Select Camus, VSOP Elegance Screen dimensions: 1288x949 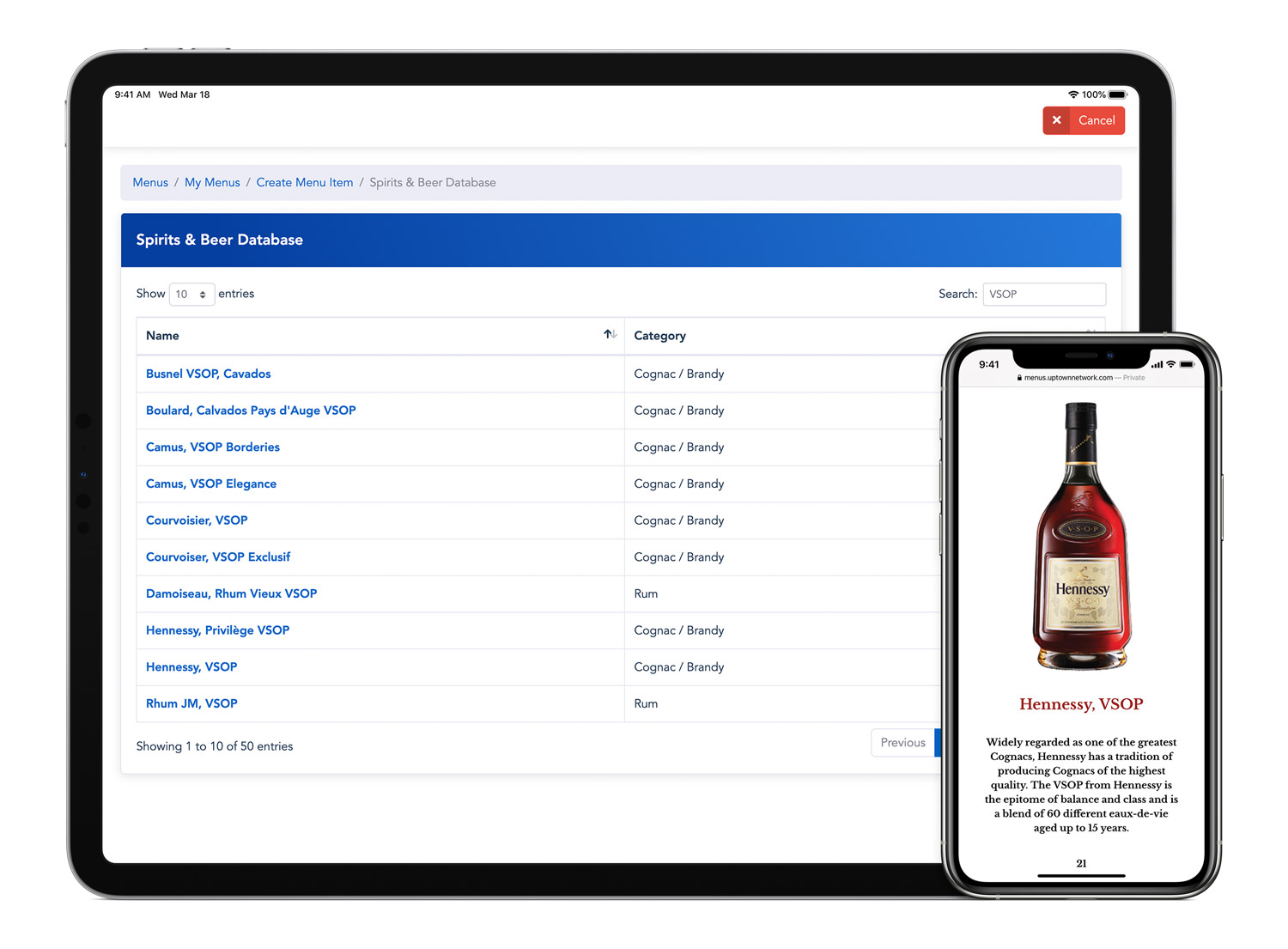(211, 484)
